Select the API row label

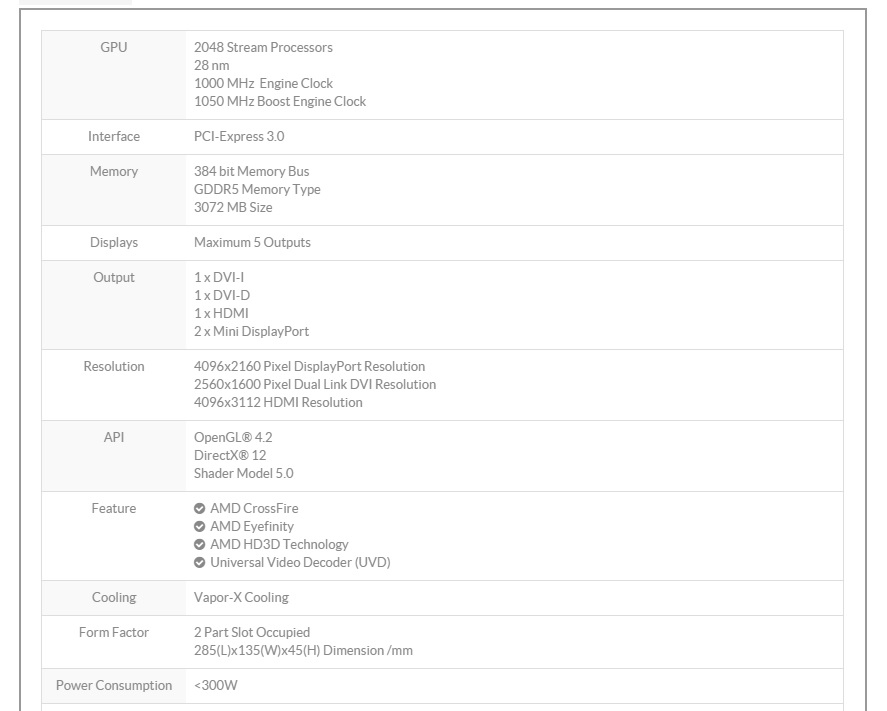click(x=114, y=438)
